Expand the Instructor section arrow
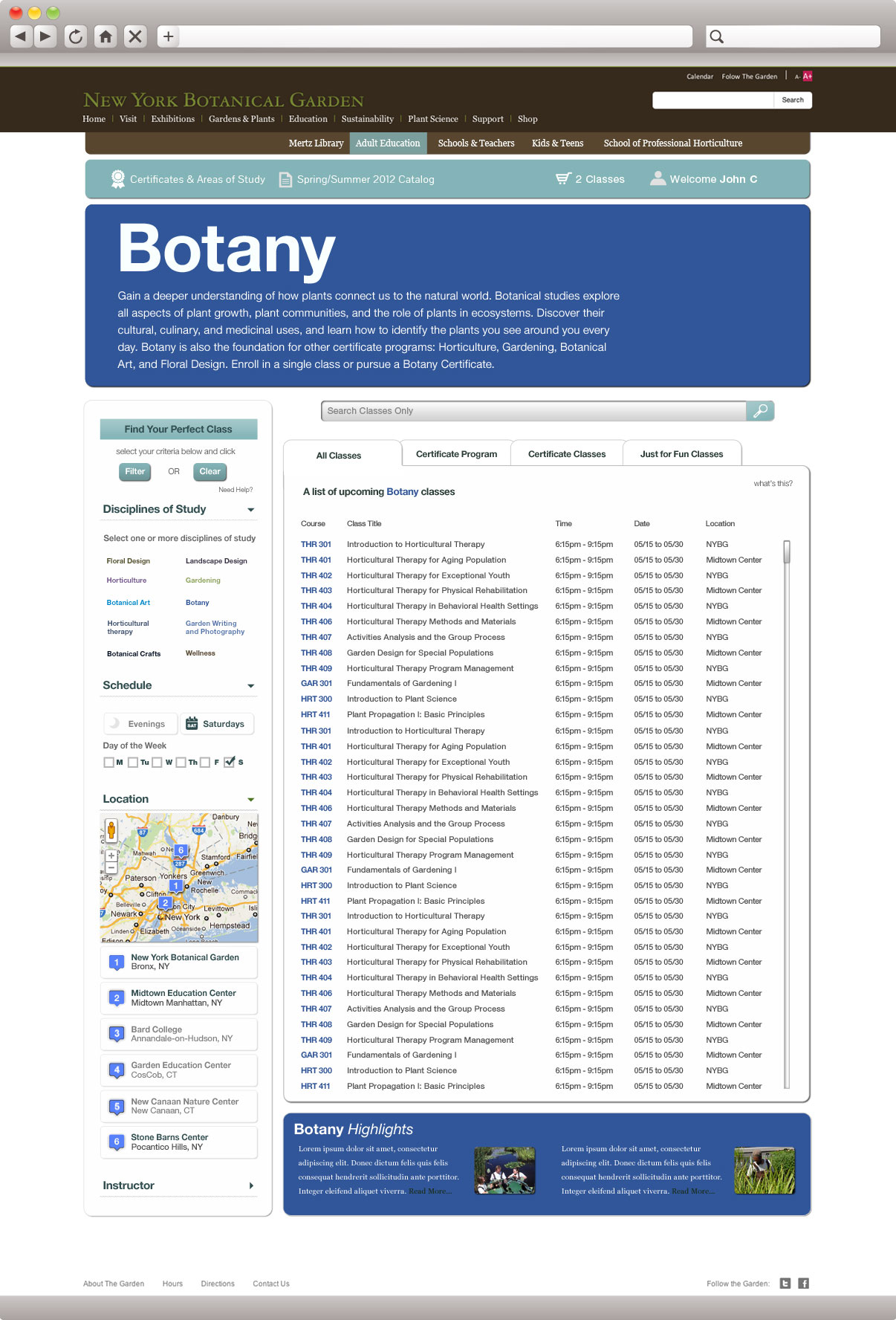This screenshot has height=1320, width=896. 251,1185
